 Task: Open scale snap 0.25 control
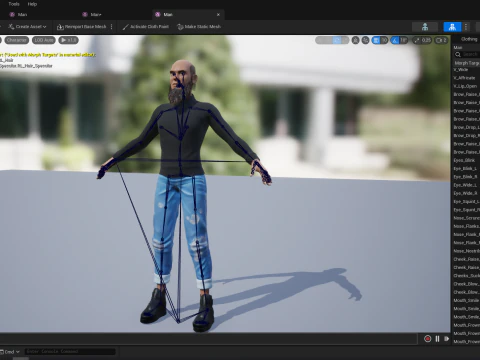pos(422,40)
